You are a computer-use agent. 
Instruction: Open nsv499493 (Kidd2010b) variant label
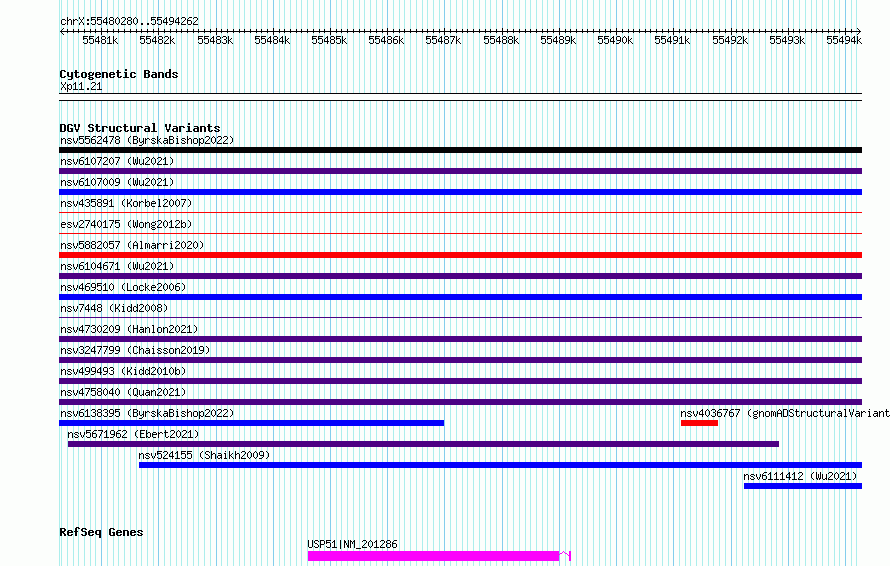point(123,371)
